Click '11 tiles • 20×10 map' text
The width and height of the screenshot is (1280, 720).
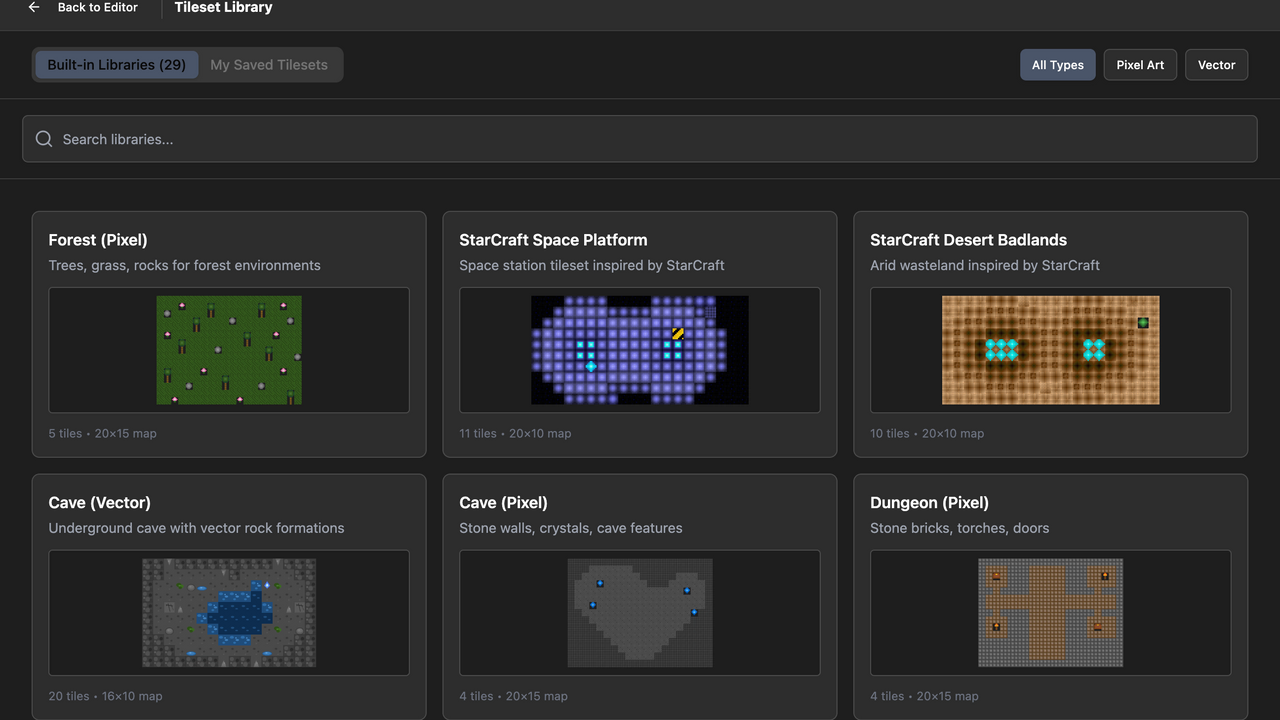[516, 434]
